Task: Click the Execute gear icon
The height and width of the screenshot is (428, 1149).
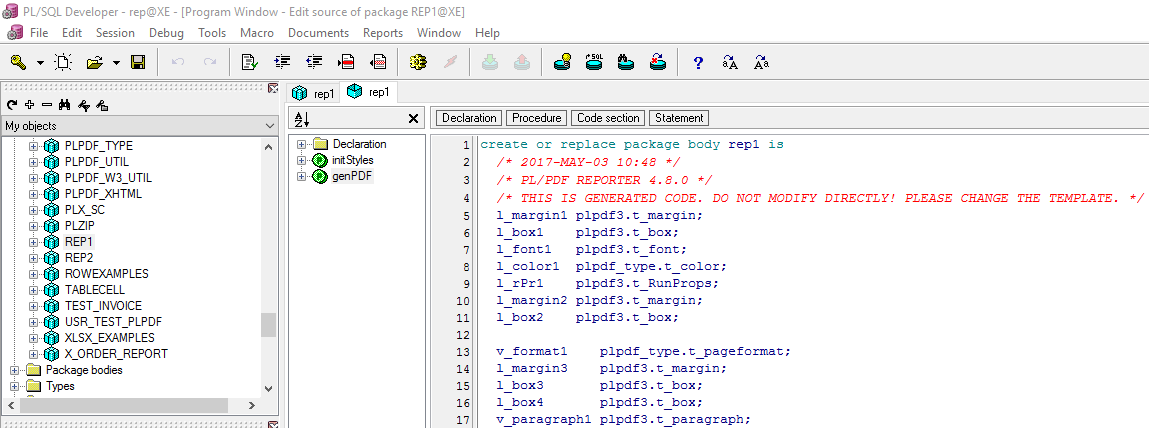Action: [418, 62]
